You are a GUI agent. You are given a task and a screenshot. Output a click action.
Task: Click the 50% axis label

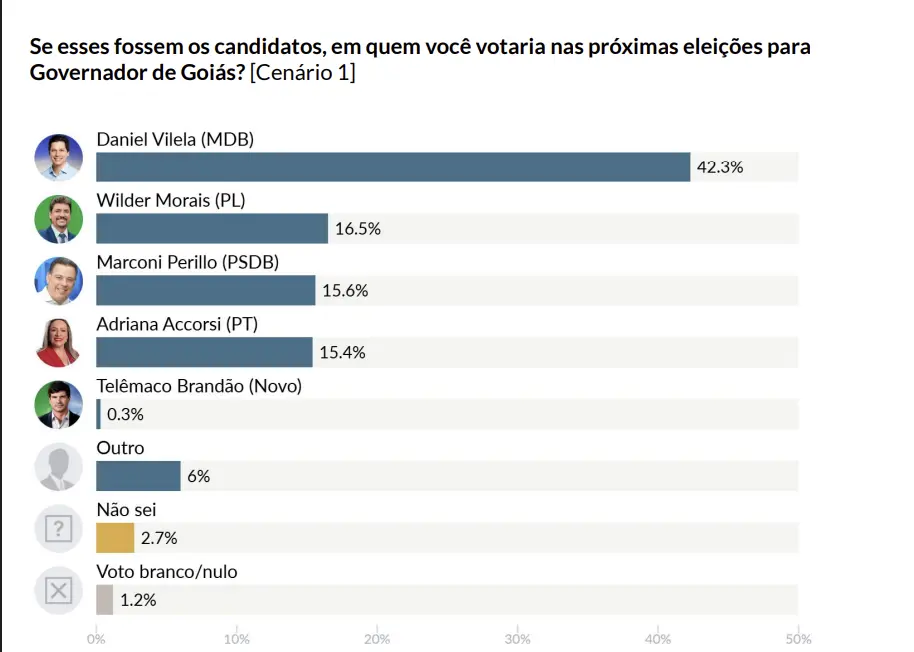click(797, 639)
